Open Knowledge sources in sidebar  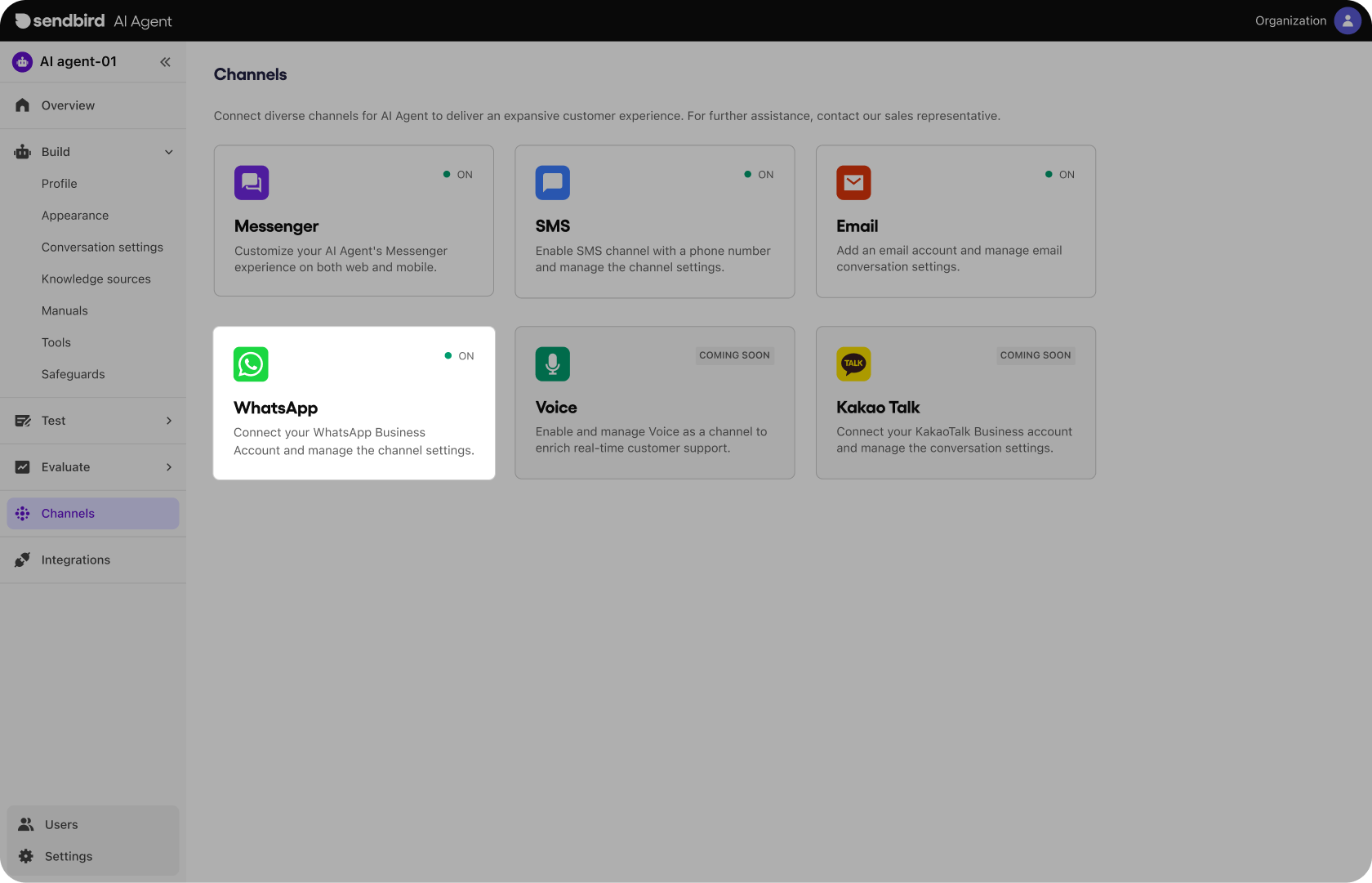pyautogui.click(x=96, y=279)
